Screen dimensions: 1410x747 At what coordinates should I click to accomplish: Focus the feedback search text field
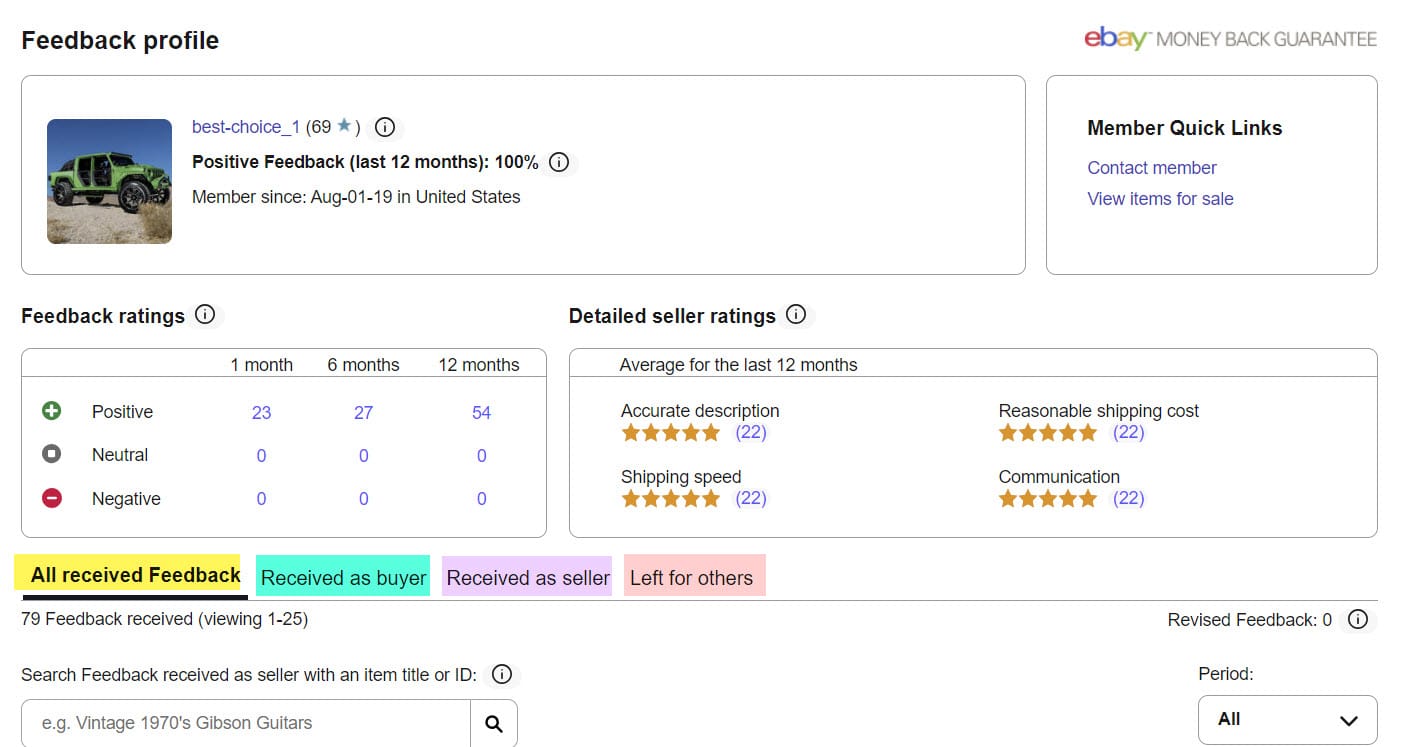coord(246,723)
